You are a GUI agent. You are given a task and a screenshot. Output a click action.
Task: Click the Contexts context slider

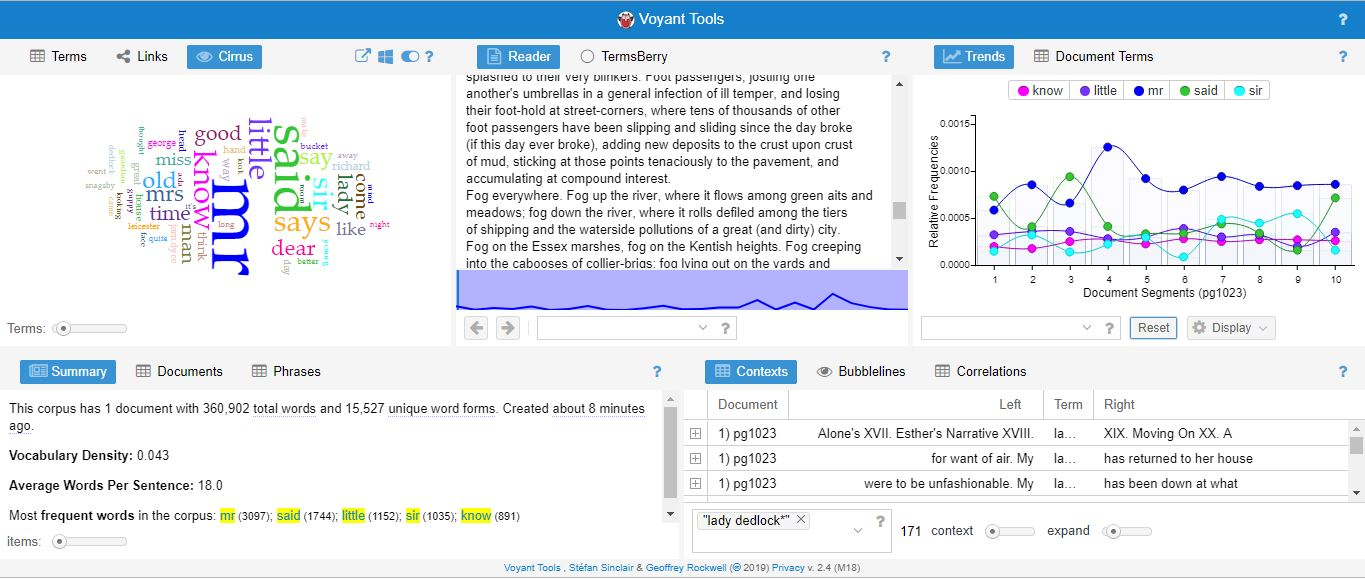coord(1010,531)
